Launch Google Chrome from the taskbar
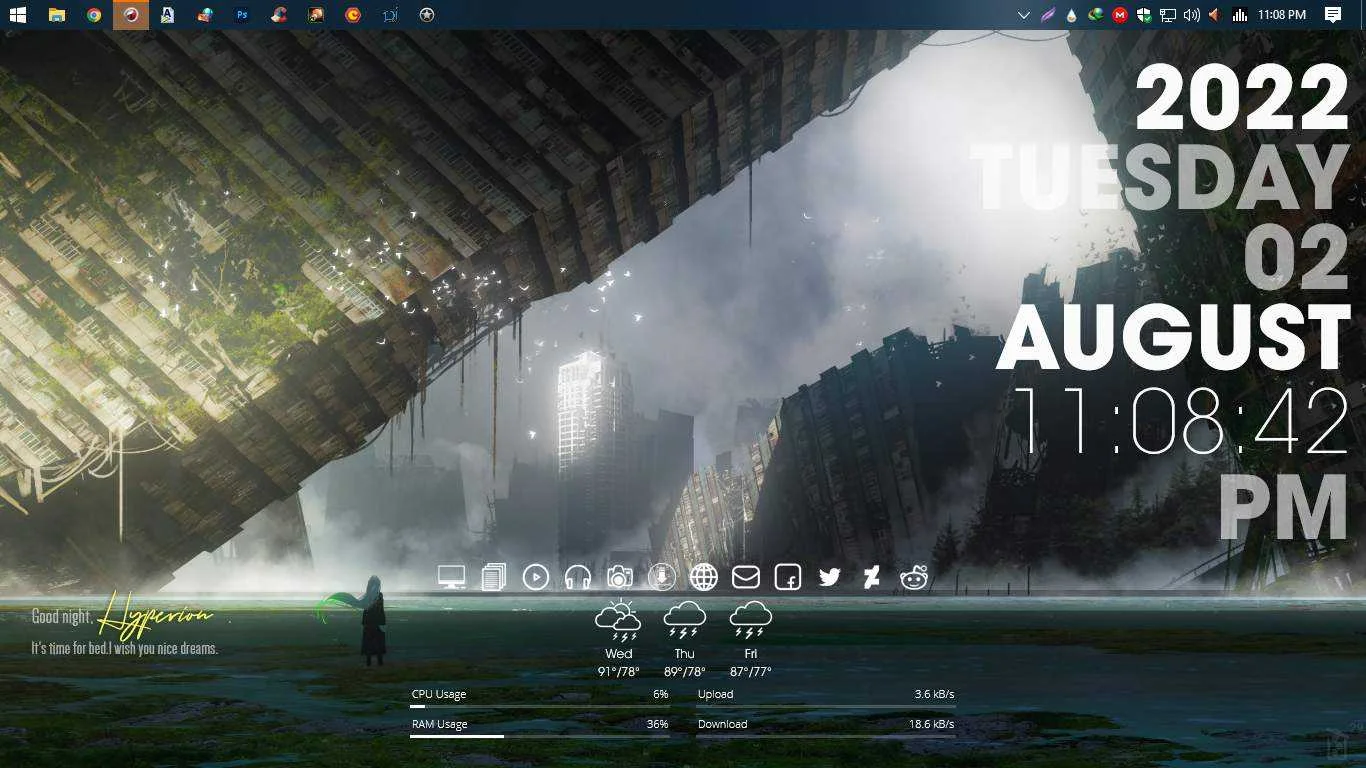The image size is (1366, 768). pyautogui.click(x=94, y=15)
